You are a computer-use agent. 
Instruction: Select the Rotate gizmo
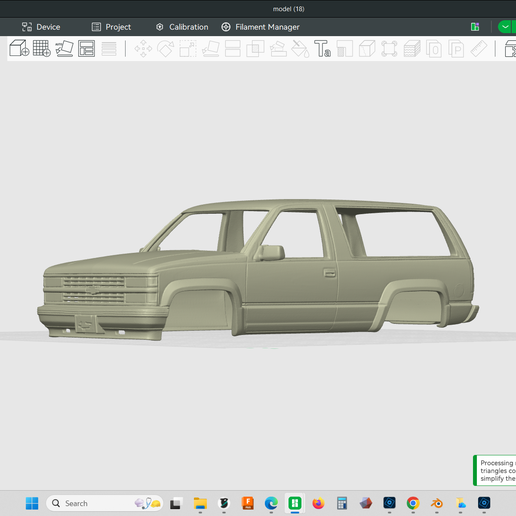click(166, 49)
